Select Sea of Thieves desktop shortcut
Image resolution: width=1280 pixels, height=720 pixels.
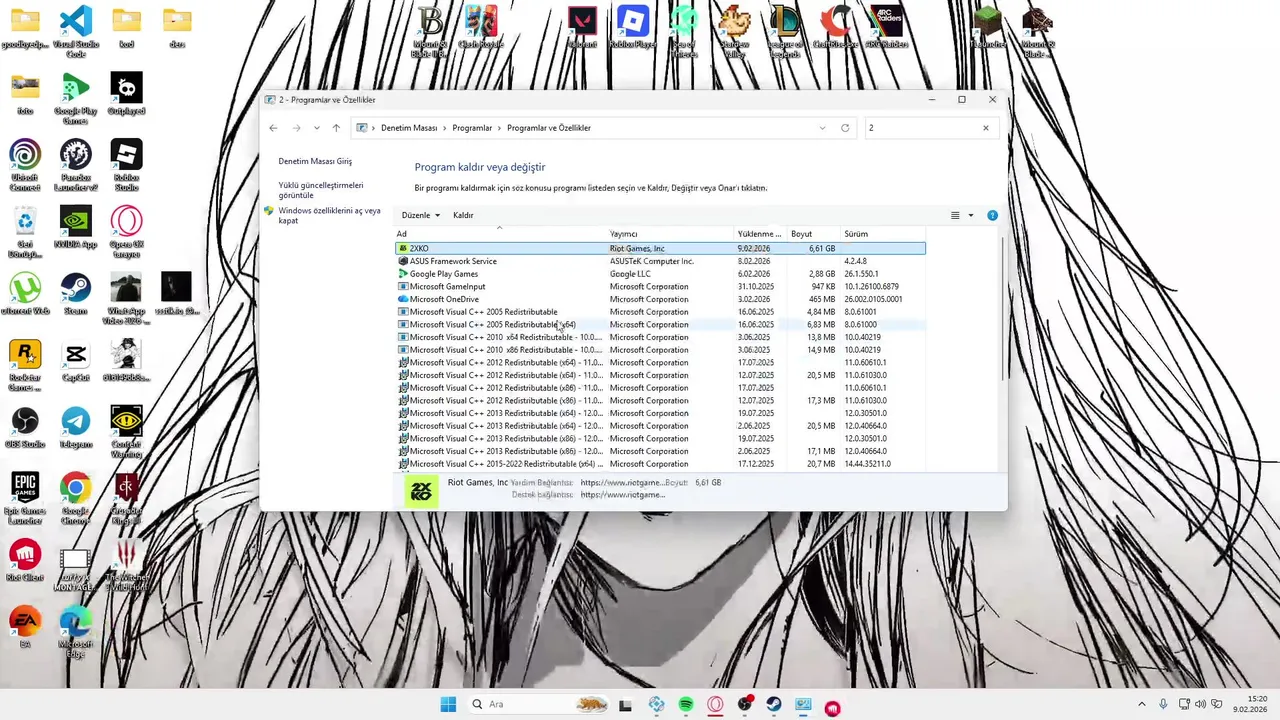click(x=684, y=31)
